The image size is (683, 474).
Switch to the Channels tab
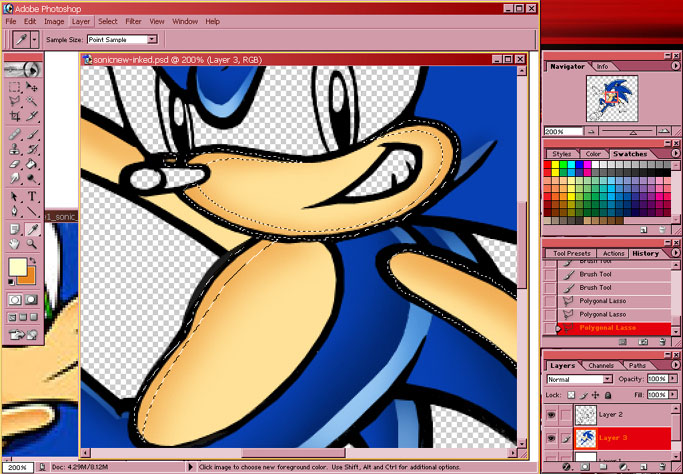click(601, 366)
